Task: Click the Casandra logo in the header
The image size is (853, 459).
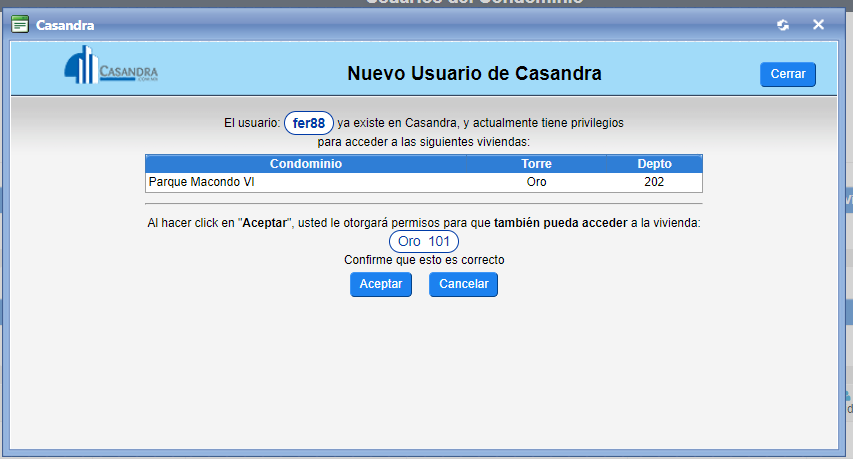Action: 111,65
